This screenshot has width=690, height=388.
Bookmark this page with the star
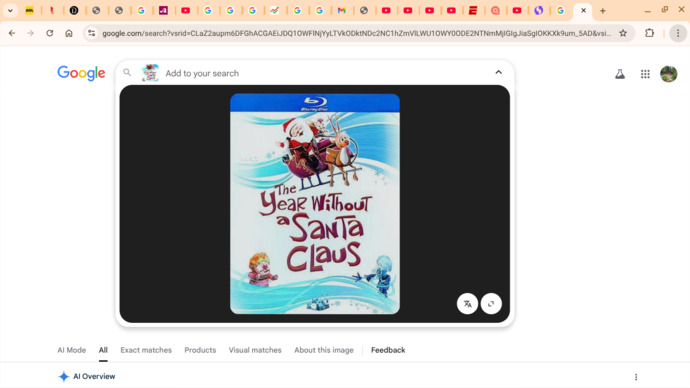click(623, 33)
